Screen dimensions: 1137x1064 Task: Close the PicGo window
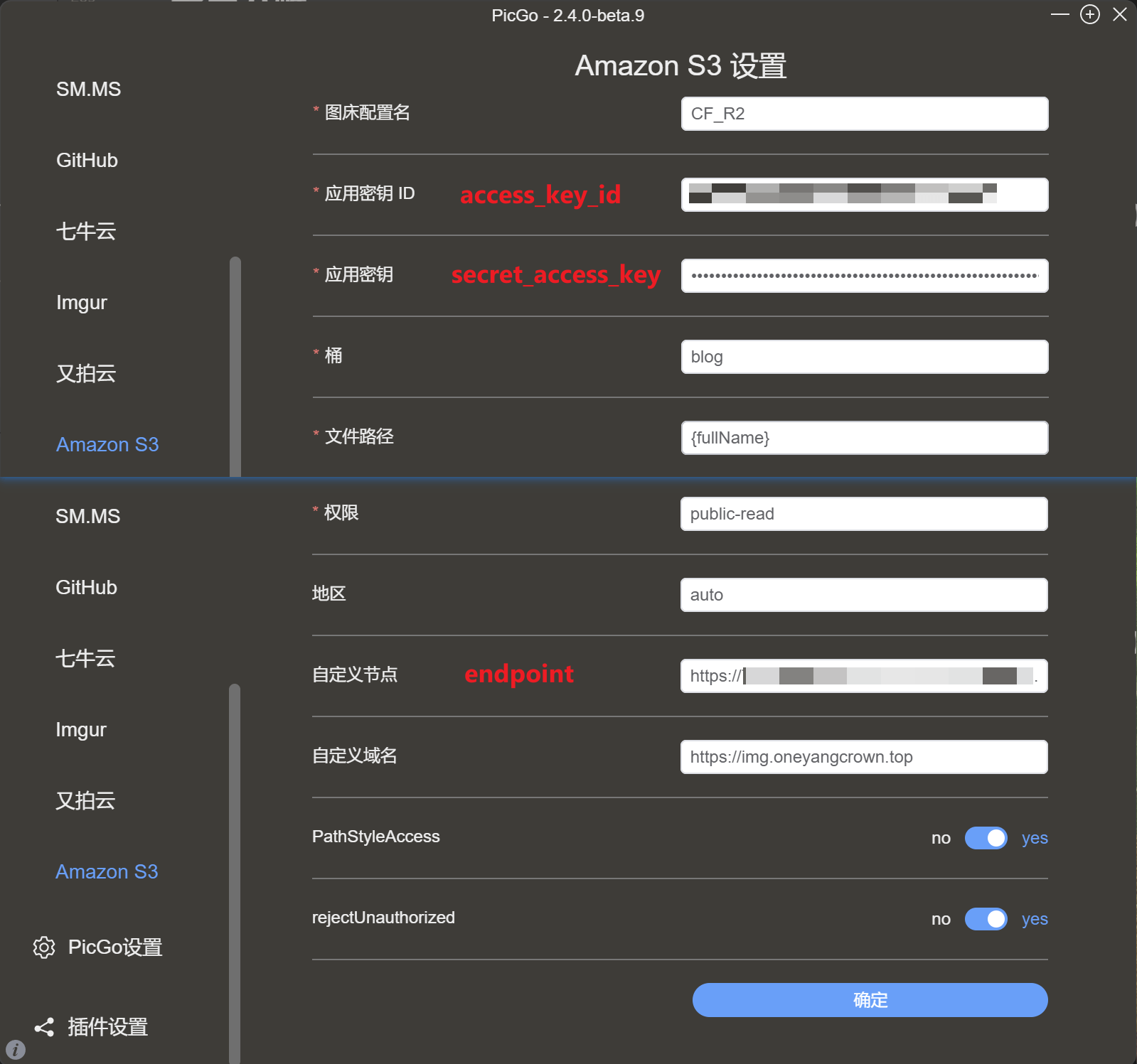coord(1120,15)
